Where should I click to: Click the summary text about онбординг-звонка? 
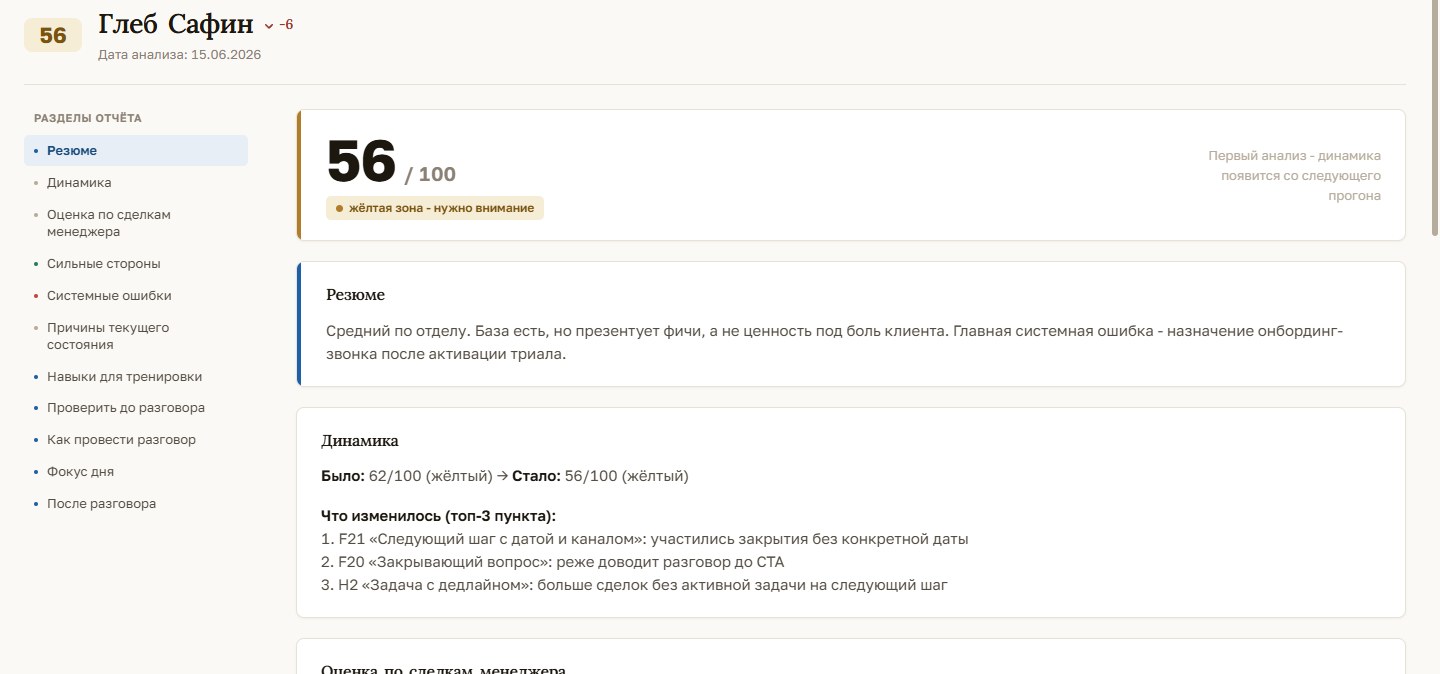(834, 342)
